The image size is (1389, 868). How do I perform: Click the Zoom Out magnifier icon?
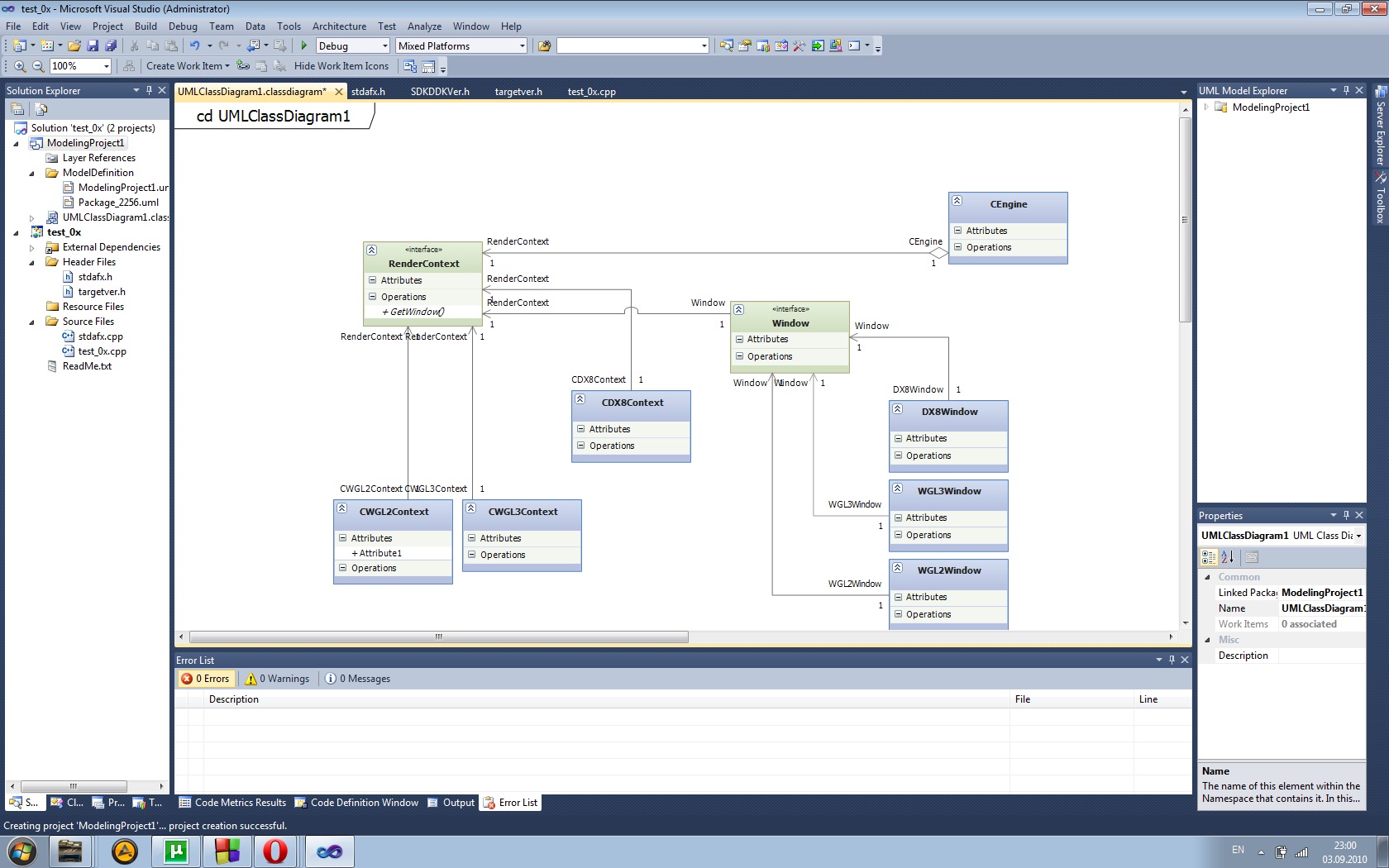pyautogui.click(x=38, y=66)
